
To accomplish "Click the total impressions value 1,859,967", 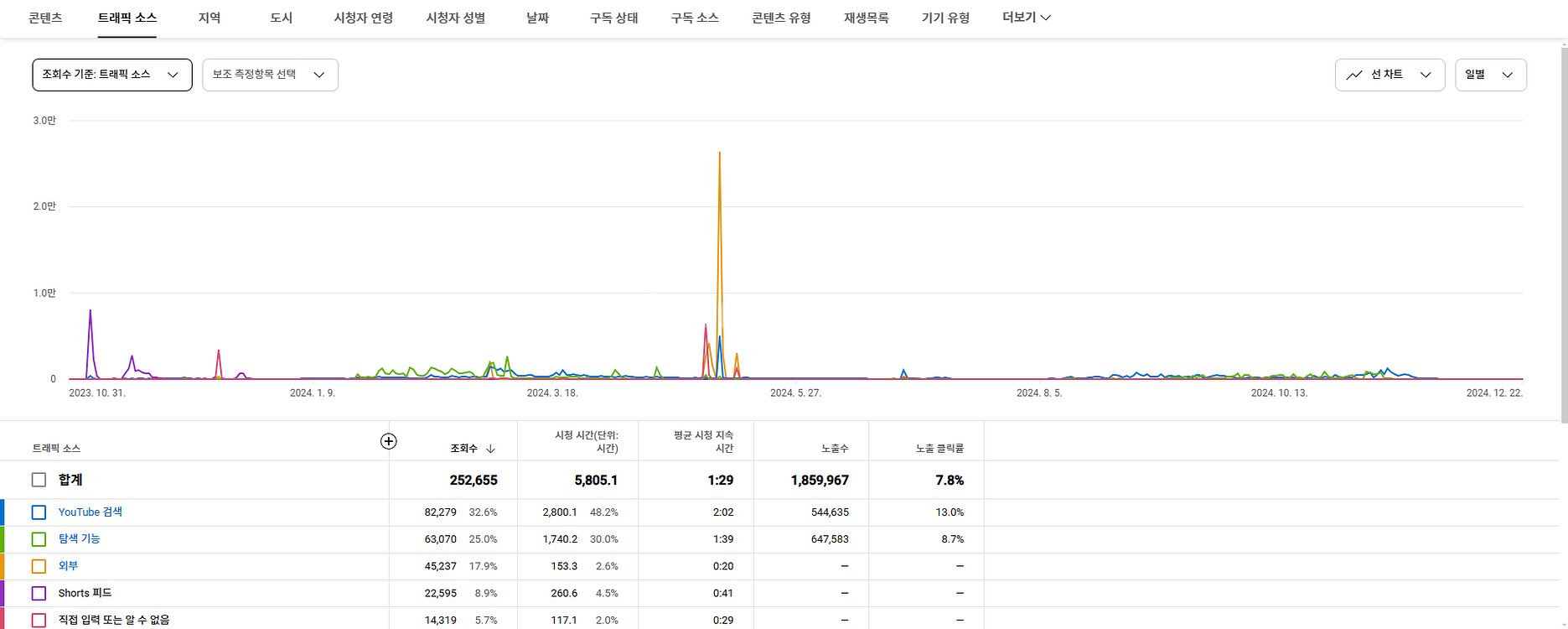I will pos(820,481).
